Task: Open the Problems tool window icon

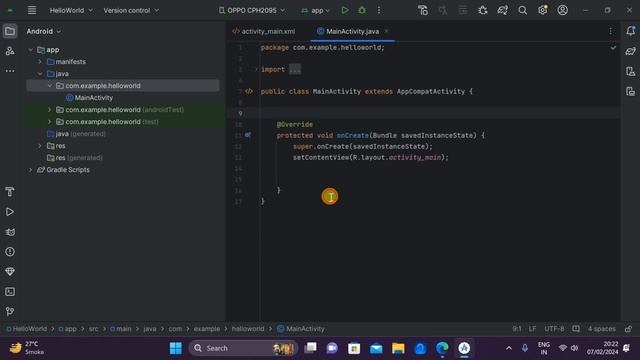Action: [x=10, y=251]
